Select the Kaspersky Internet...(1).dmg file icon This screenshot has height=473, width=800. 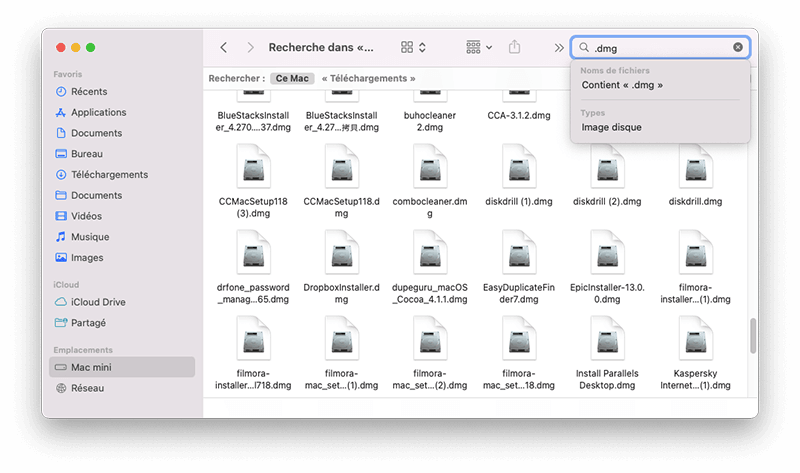tap(695, 338)
